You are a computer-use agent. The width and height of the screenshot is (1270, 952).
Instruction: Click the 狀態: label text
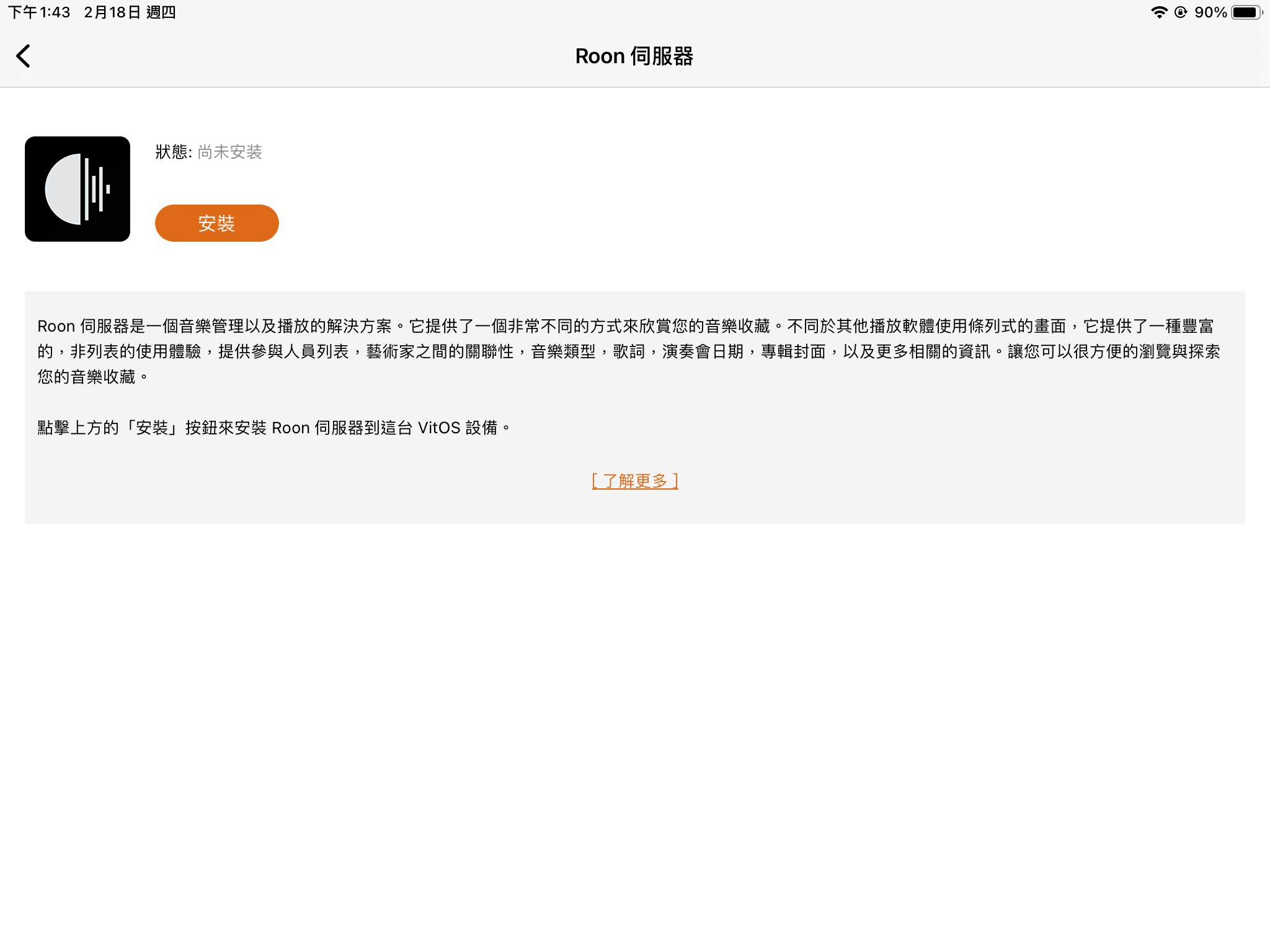click(174, 152)
